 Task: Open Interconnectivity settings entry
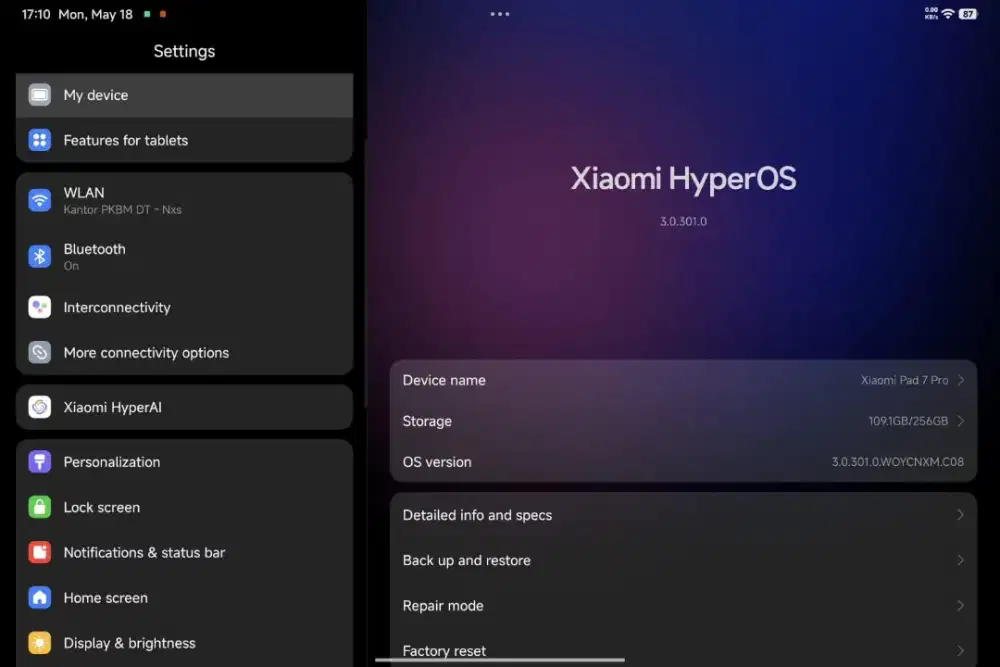184,307
